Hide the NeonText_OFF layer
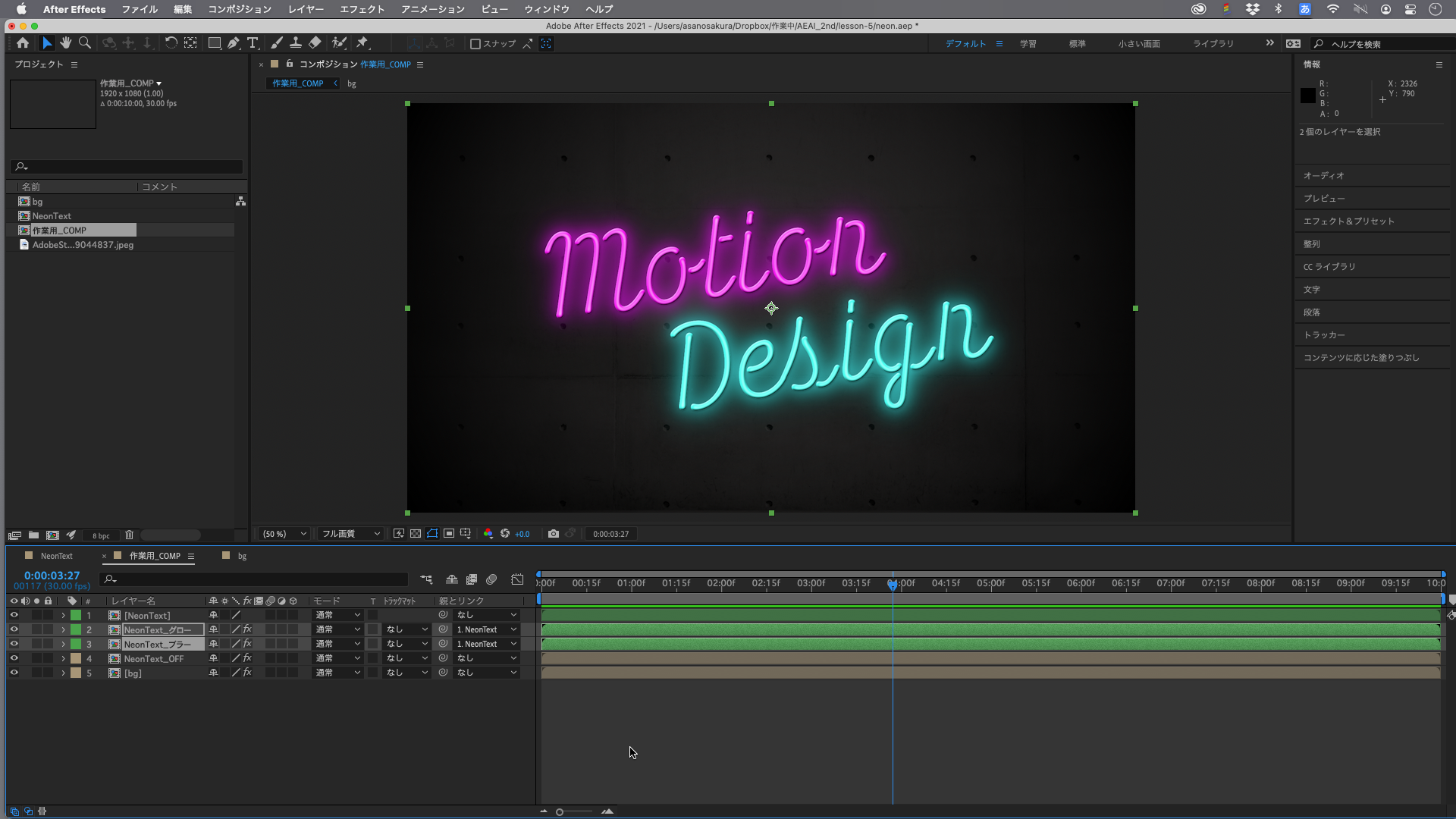 click(14, 658)
